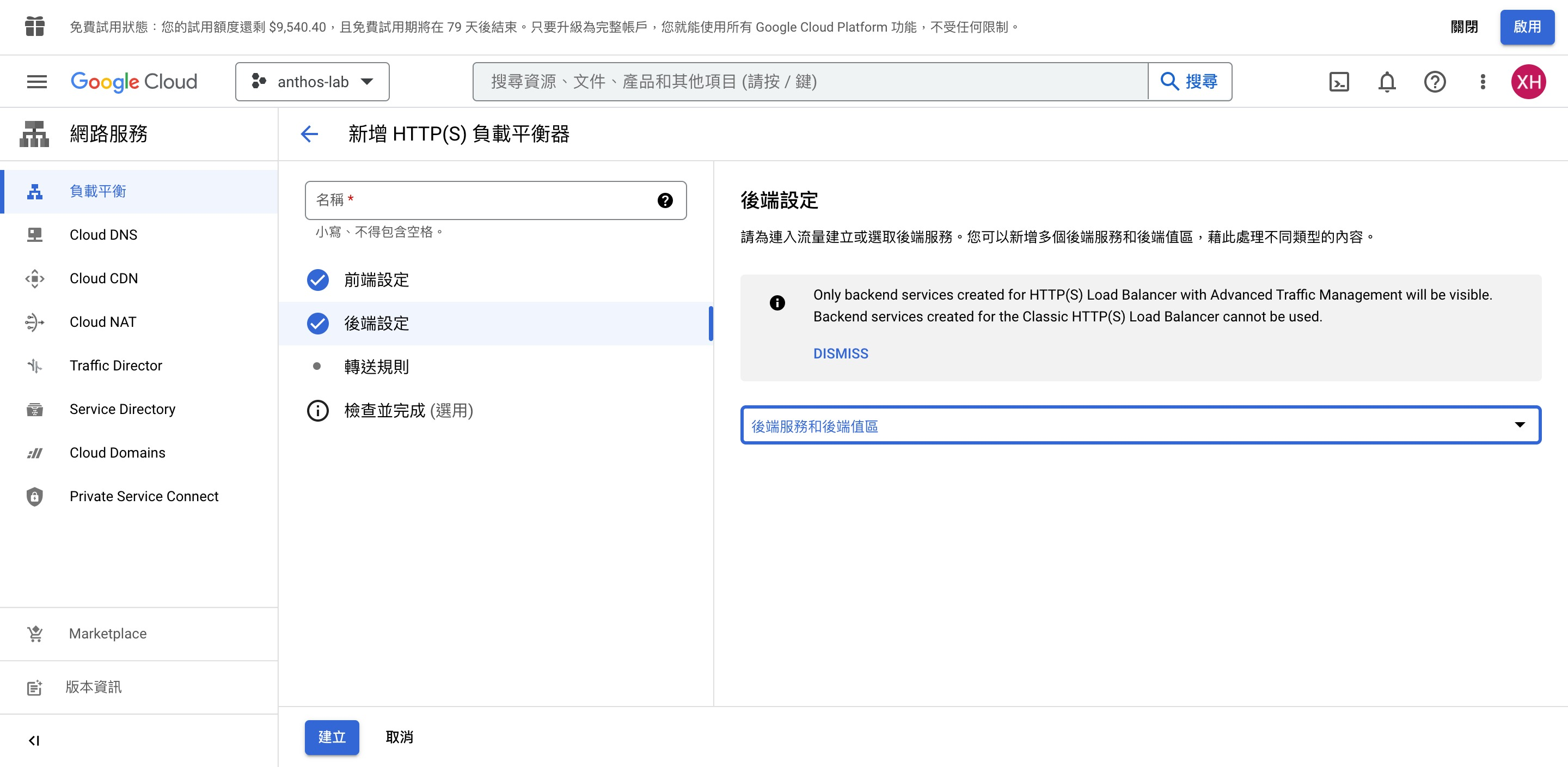Click the blue 建立 button
The width and height of the screenshot is (1568, 767).
332,737
